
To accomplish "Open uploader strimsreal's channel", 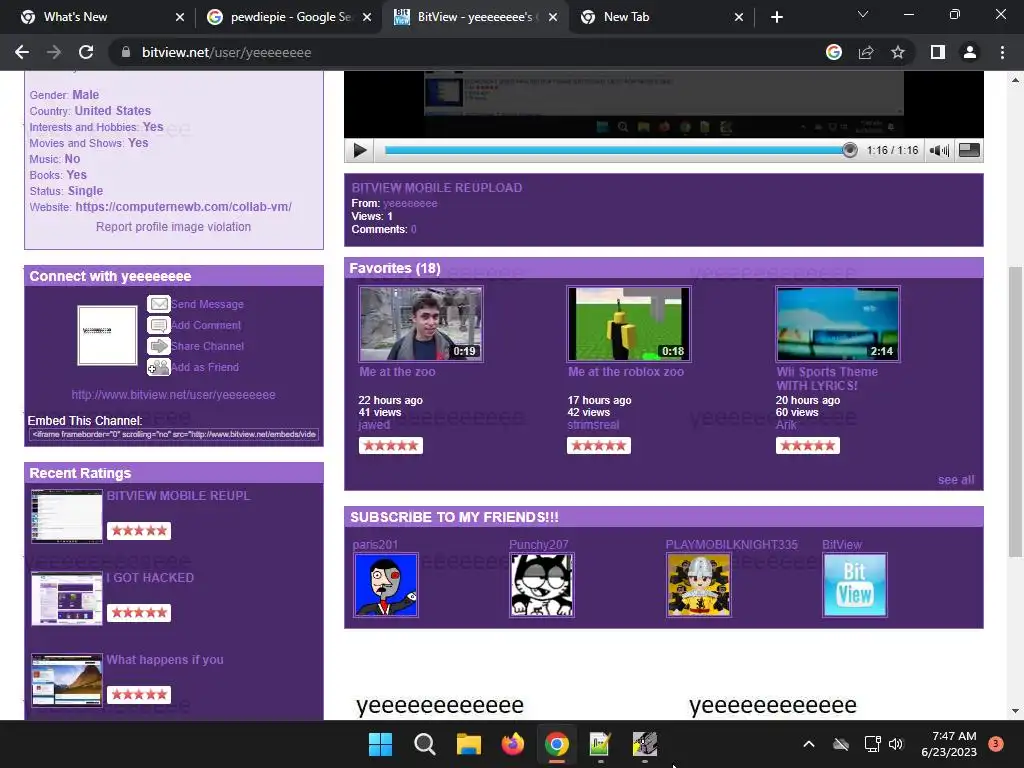I will 593,424.
